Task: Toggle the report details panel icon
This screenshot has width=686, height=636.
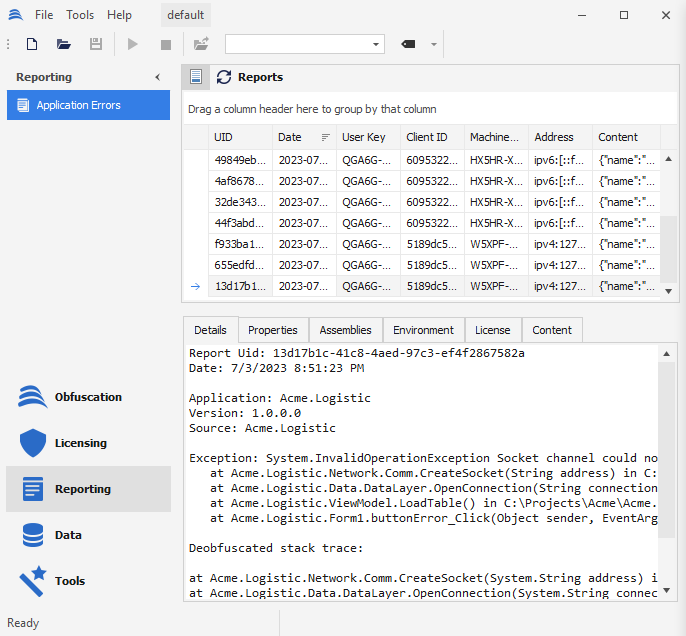Action: [196, 77]
